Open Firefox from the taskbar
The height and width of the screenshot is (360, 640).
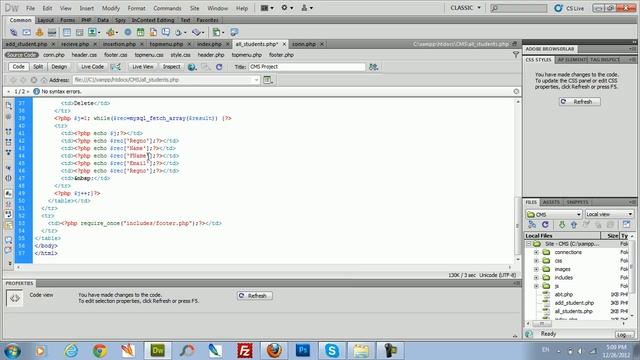(x=274, y=351)
